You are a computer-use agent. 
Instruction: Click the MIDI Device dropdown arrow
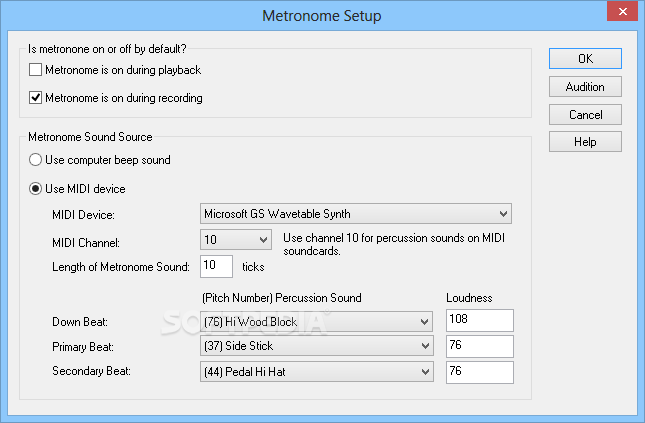click(x=503, y=214)
